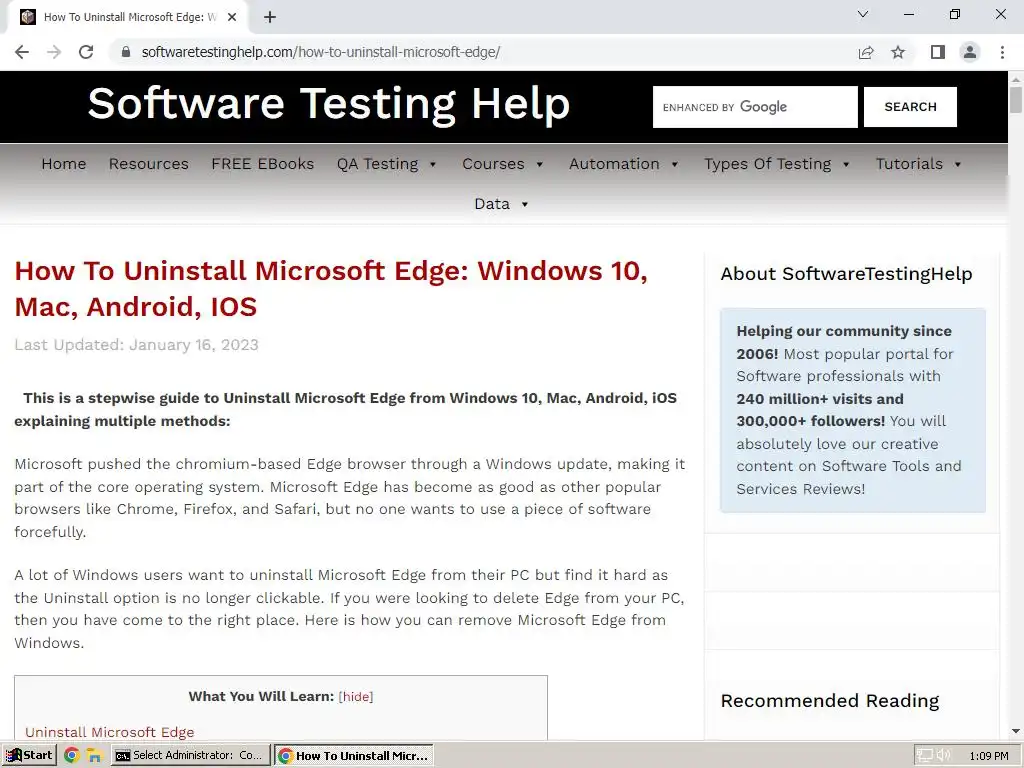Click the page scrollbar up arrow
1024x768 pixels.
pyautogui.click(x=1016, y=79)
